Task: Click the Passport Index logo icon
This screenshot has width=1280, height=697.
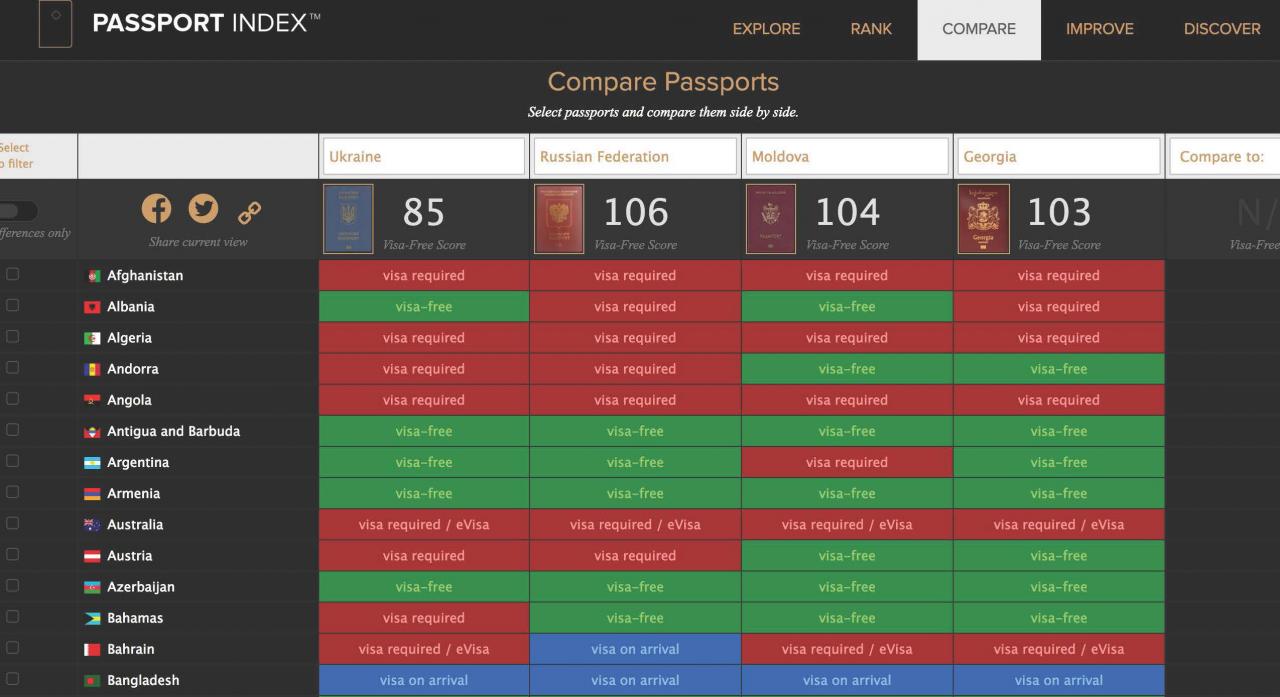Action: pyautogui.click(x=55, y=24)
